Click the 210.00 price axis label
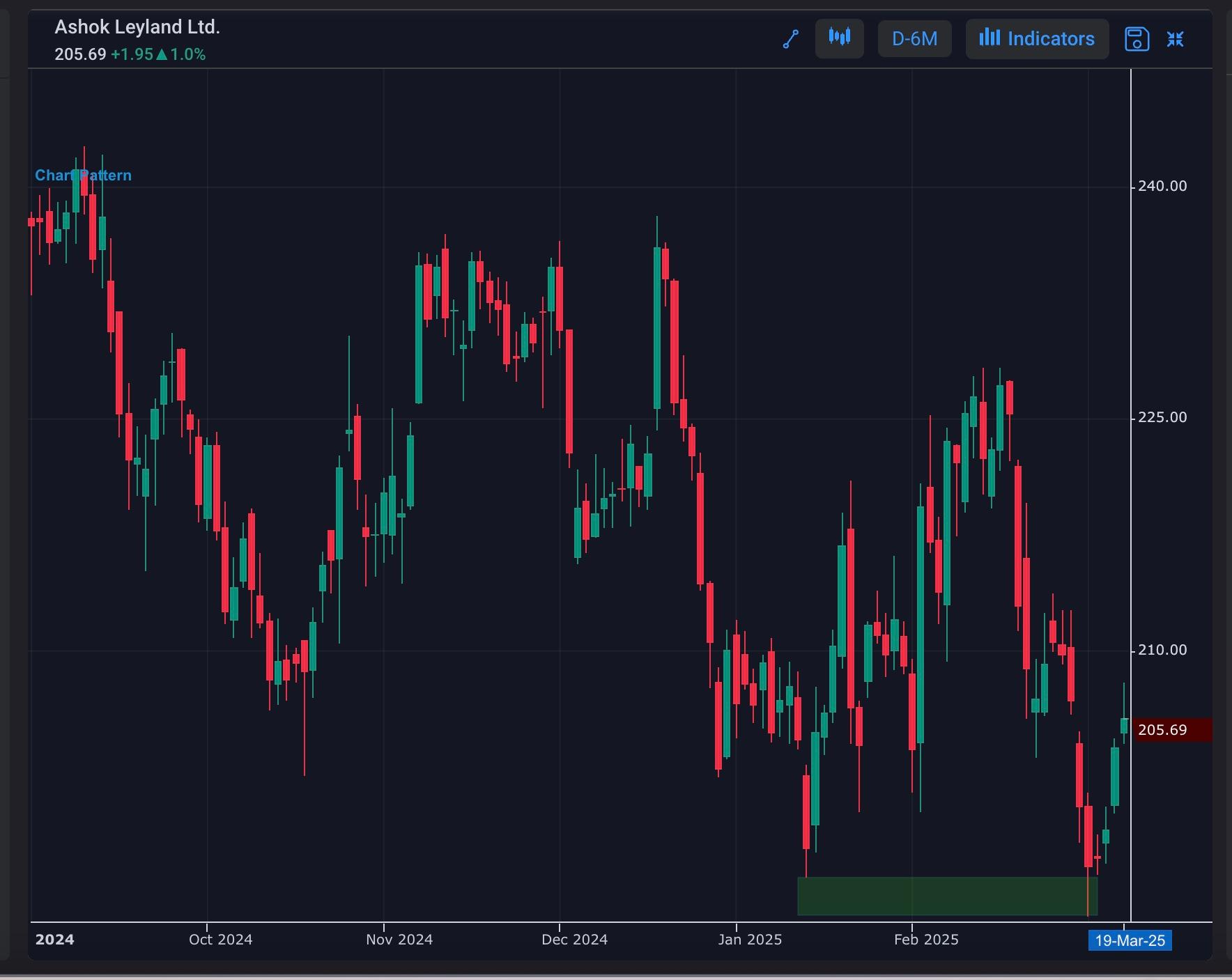The image size is (1232, 980). (x=1162, y=650)
